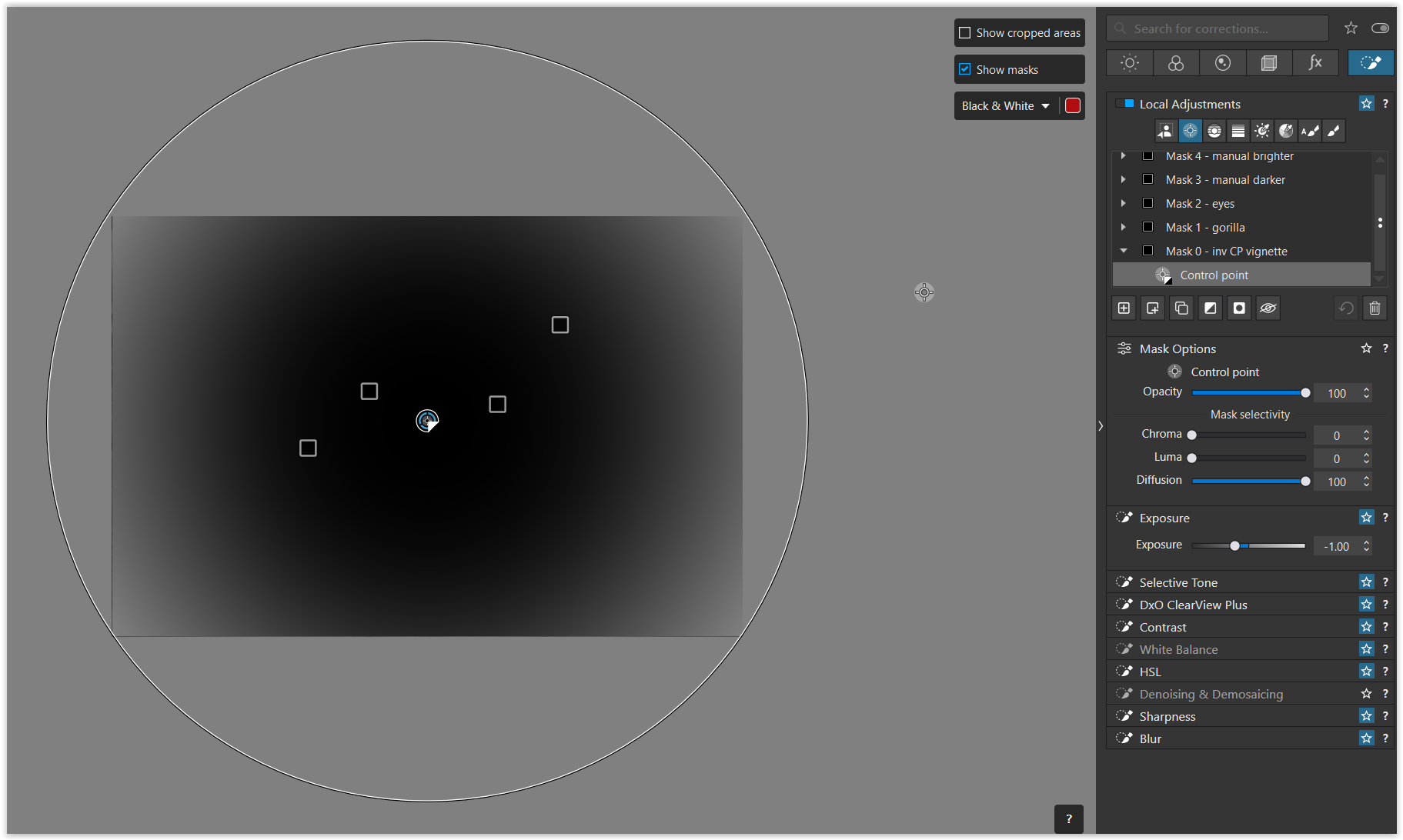Screen dimensions: 1403x840
Task: Select the AI mask selection tool
Action: 1166,132
